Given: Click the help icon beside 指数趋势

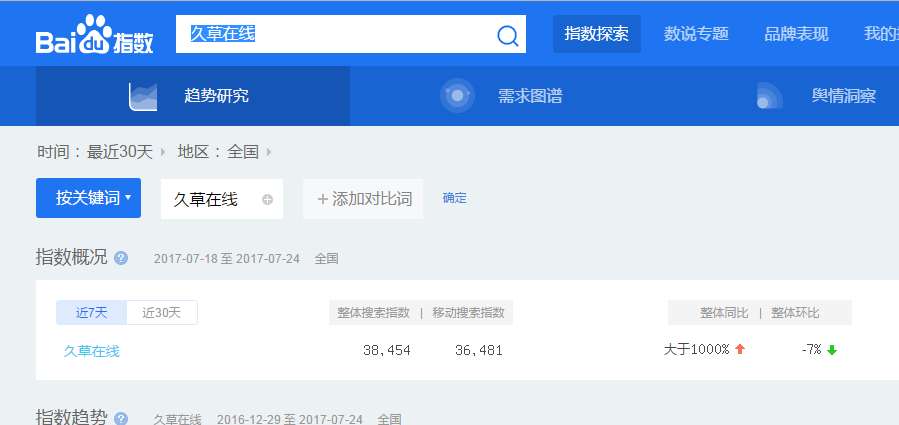Looking at the screenshot, I should 120,419.
